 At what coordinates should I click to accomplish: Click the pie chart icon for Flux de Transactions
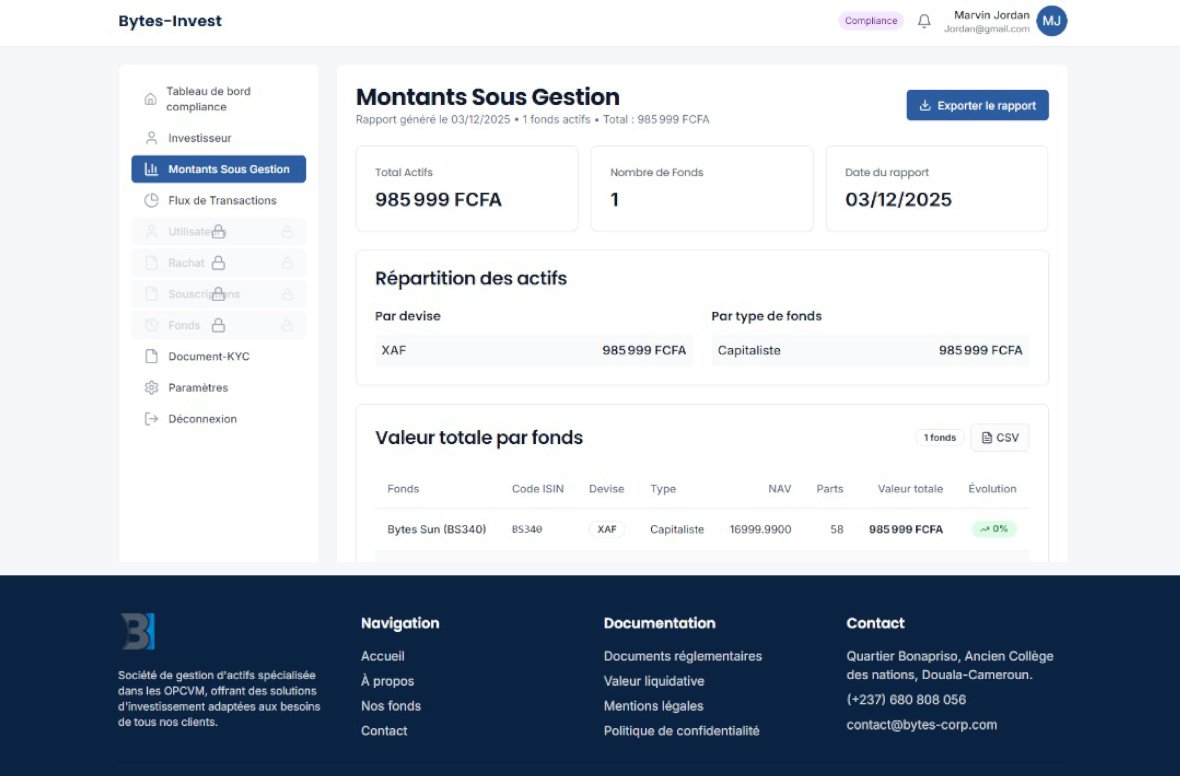click(x=152, y=200)
